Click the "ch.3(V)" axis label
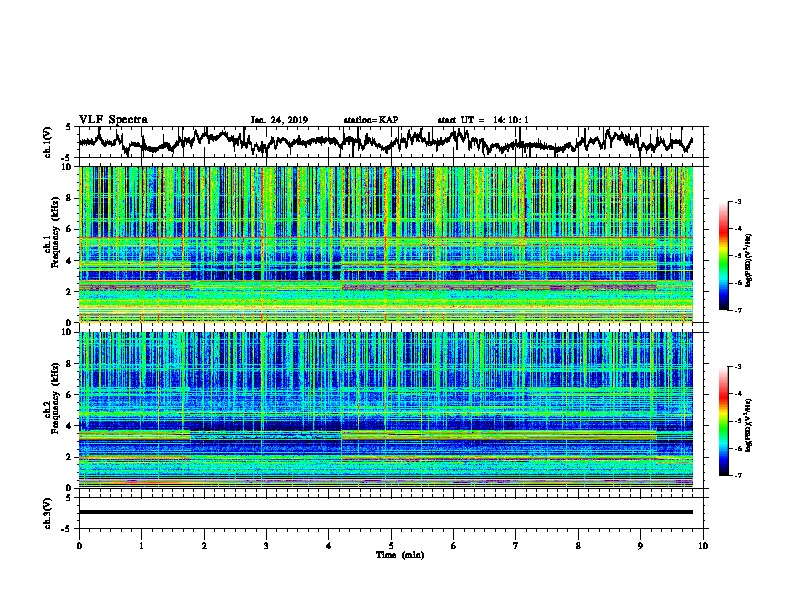Screen dimensions: 792x612 pos(48,513)
